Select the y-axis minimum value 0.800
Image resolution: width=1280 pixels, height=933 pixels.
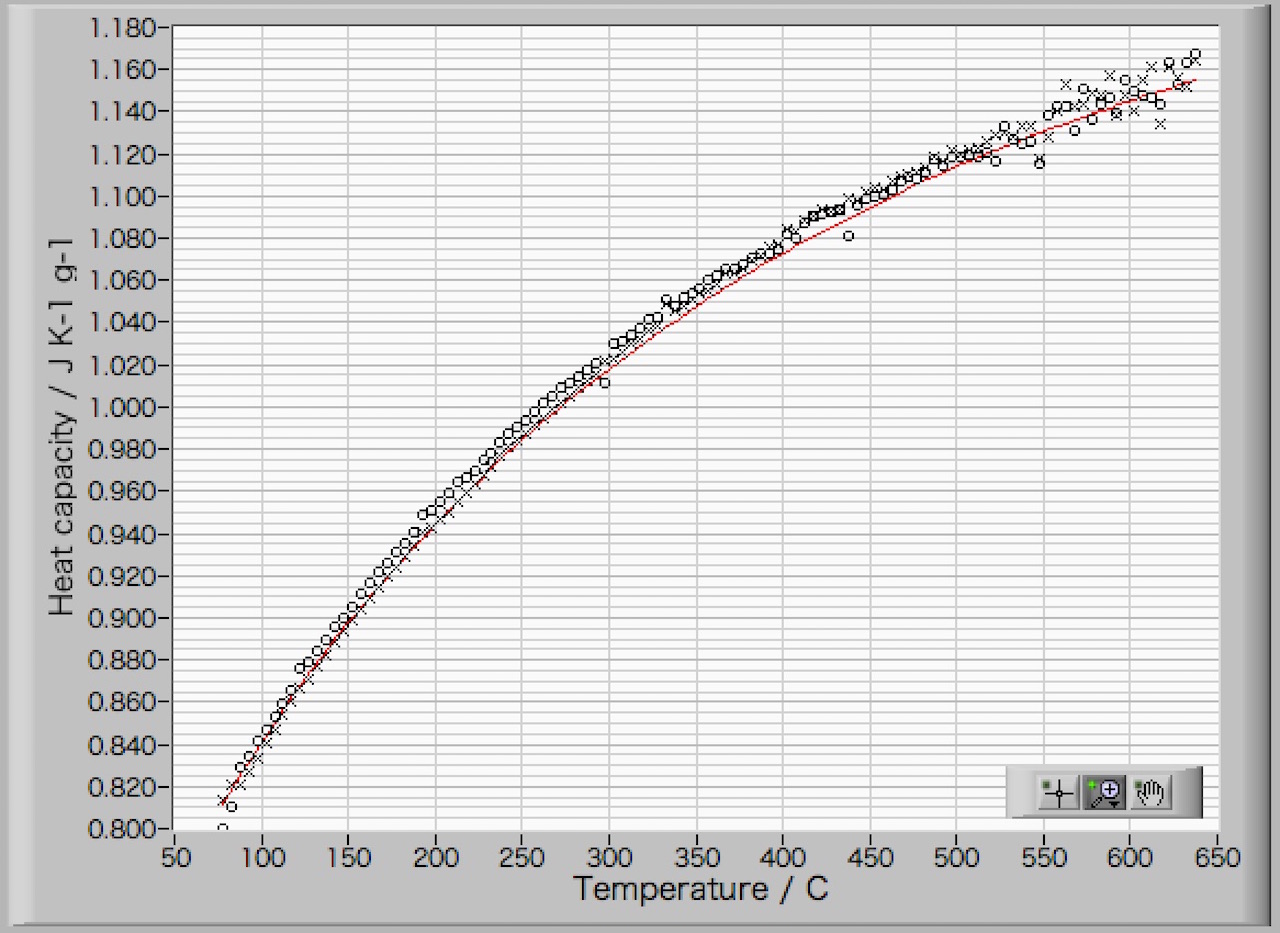tap(123, 829)
